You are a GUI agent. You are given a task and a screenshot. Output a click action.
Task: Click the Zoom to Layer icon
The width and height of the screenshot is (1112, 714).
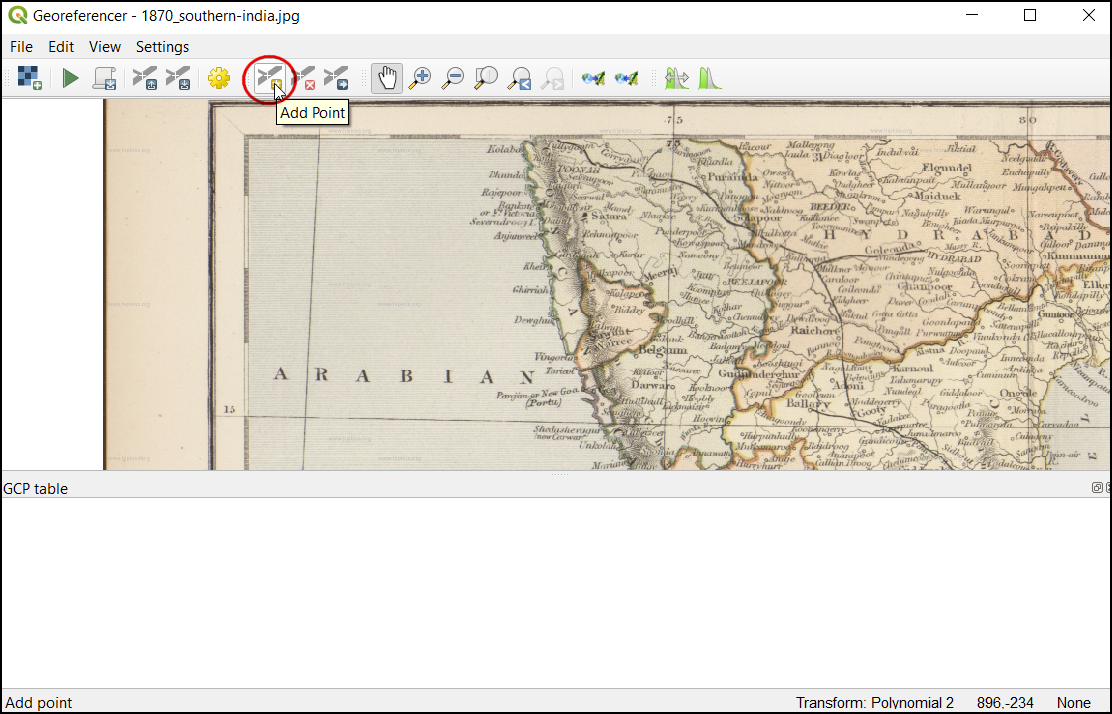[x=486, y=78]
